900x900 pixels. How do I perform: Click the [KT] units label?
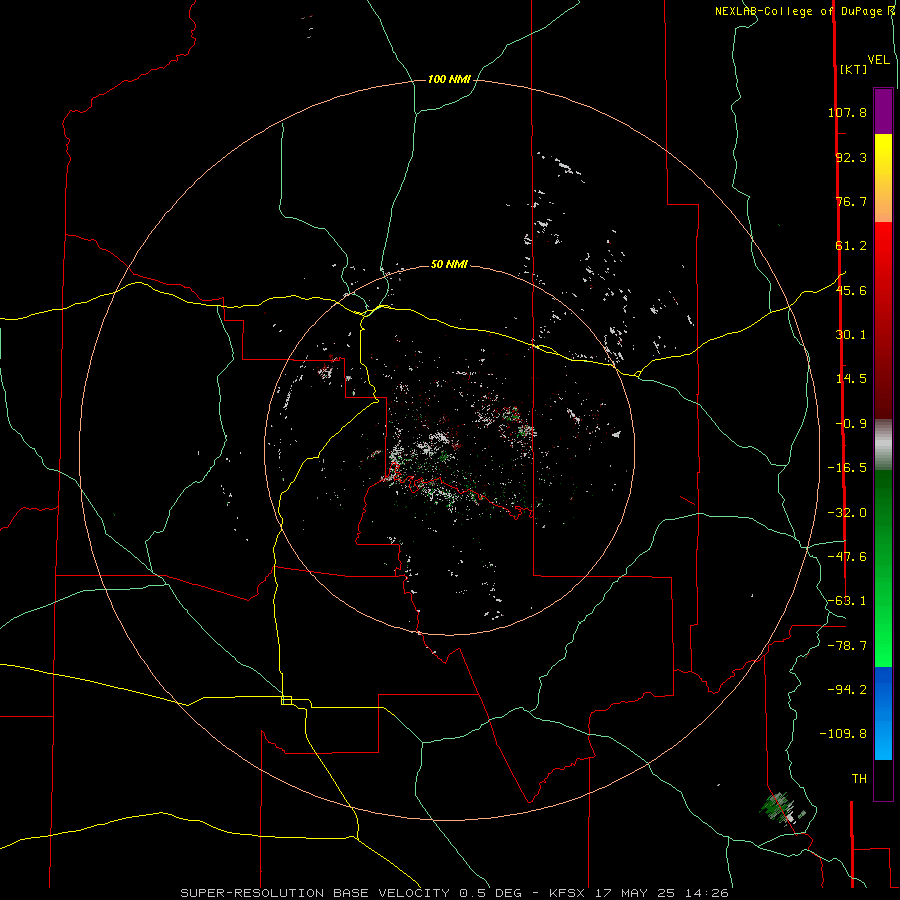(x=853, y=69)
